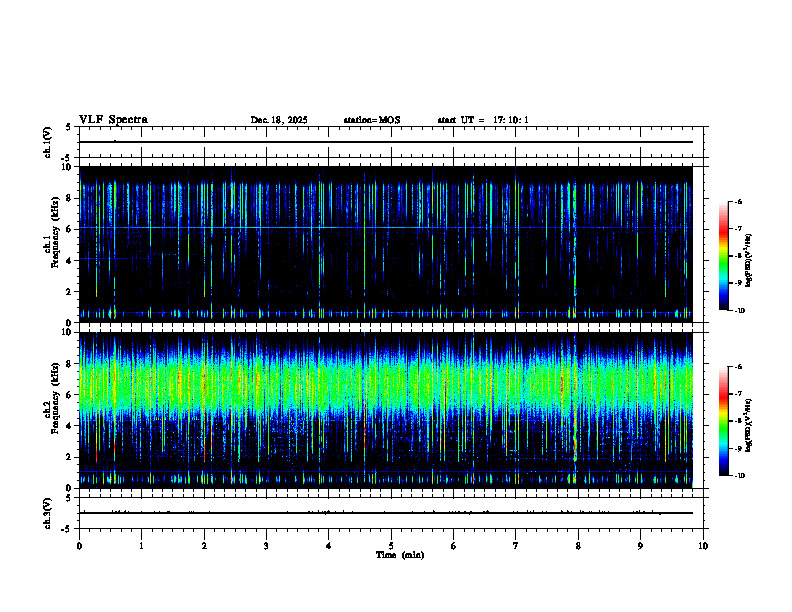
Task: Click the ch.2 spectrogram color scale bar
Action: click(723, 421)
